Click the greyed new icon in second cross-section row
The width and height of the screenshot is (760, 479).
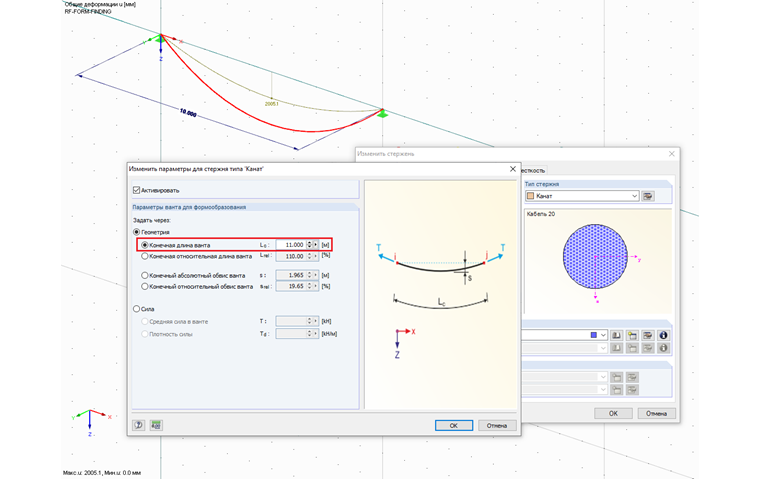coord(632,348)
